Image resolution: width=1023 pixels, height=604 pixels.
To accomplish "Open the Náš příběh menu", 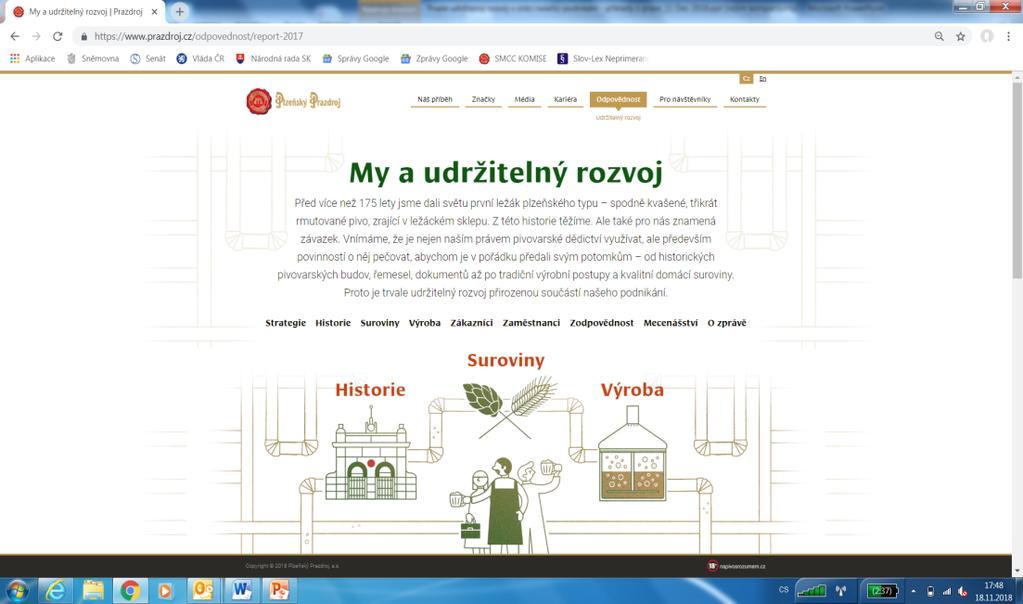I will coord(435,99).
